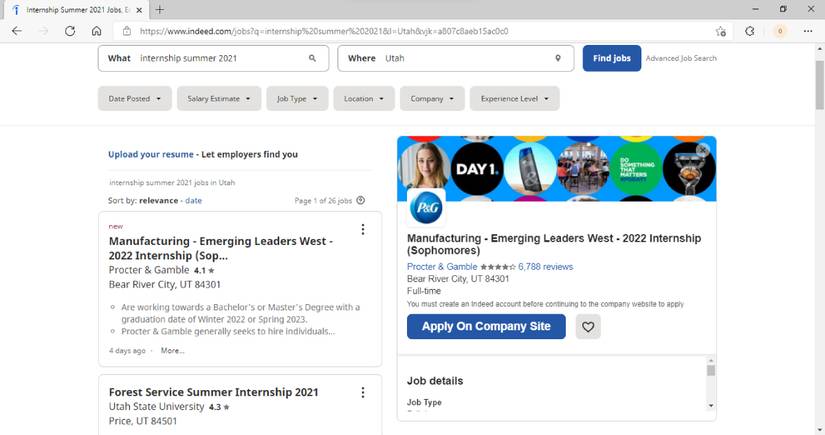This screenshot has height=435, width=825.
Task: Click Apply On Company Site button
Action: [x=486, y=327]
